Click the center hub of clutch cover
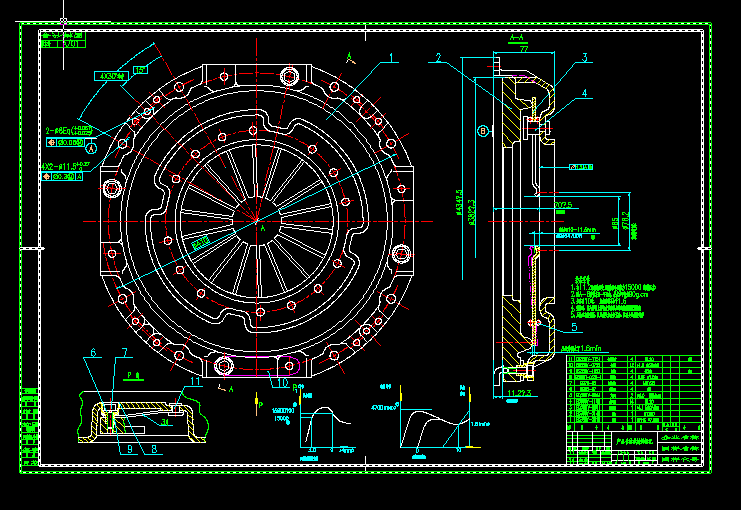741x510 pixels. (257, 221)
